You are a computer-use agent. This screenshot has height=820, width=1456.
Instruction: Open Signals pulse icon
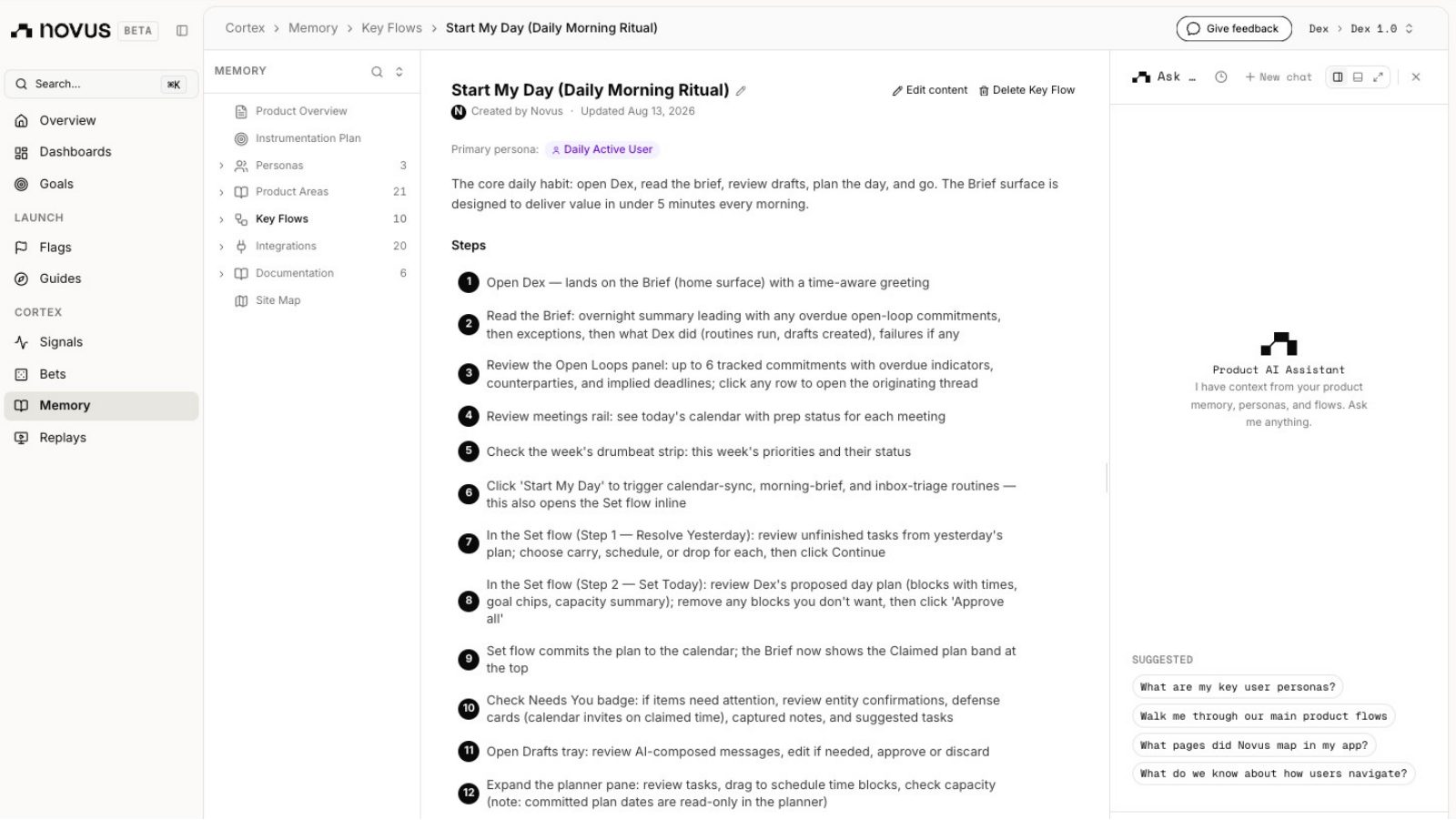click(22, 342)
